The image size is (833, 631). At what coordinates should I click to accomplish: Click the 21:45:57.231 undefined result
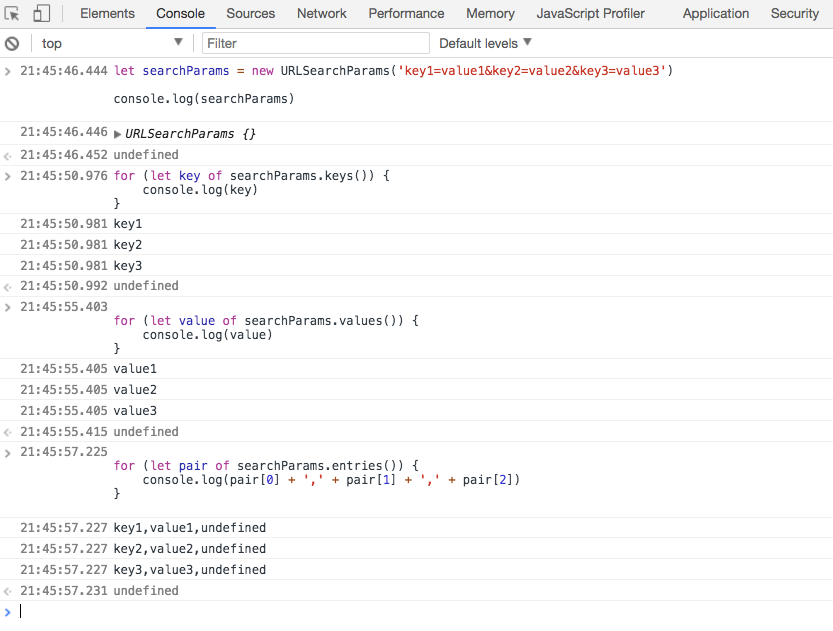point(146,591)
